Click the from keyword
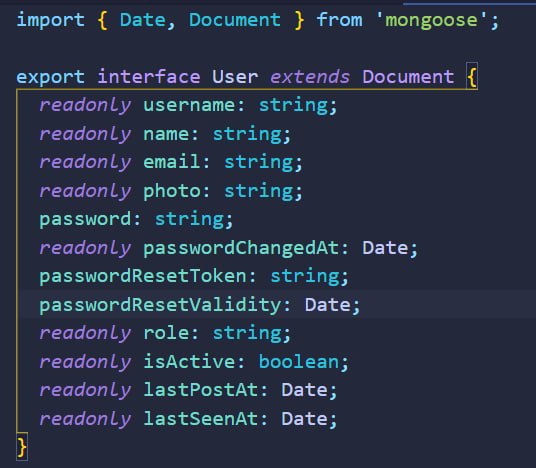This screenshot has width=536, height=468. click(x=339, y=20)
